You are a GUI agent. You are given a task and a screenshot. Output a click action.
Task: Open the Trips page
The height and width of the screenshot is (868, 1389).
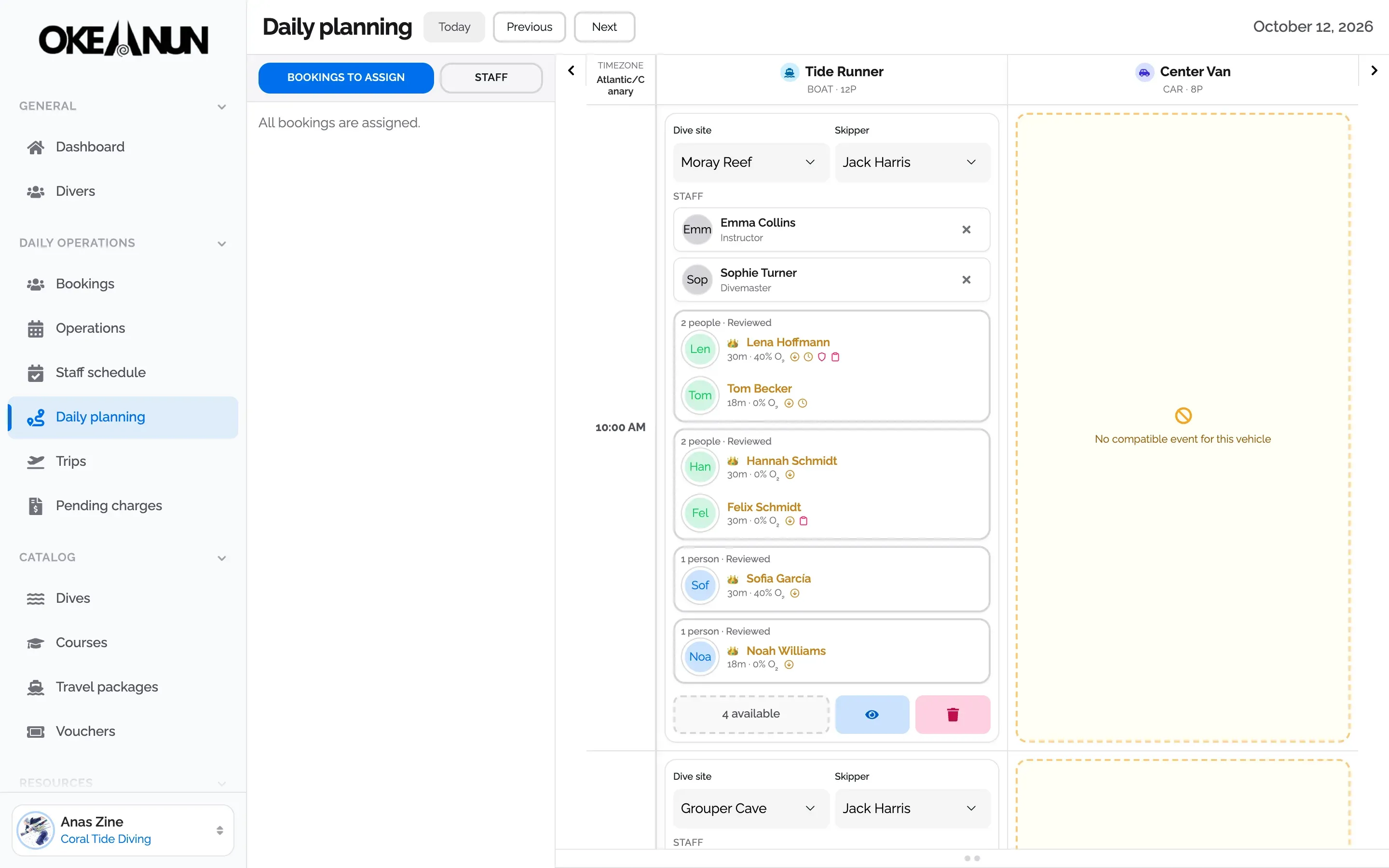(123, 461)
